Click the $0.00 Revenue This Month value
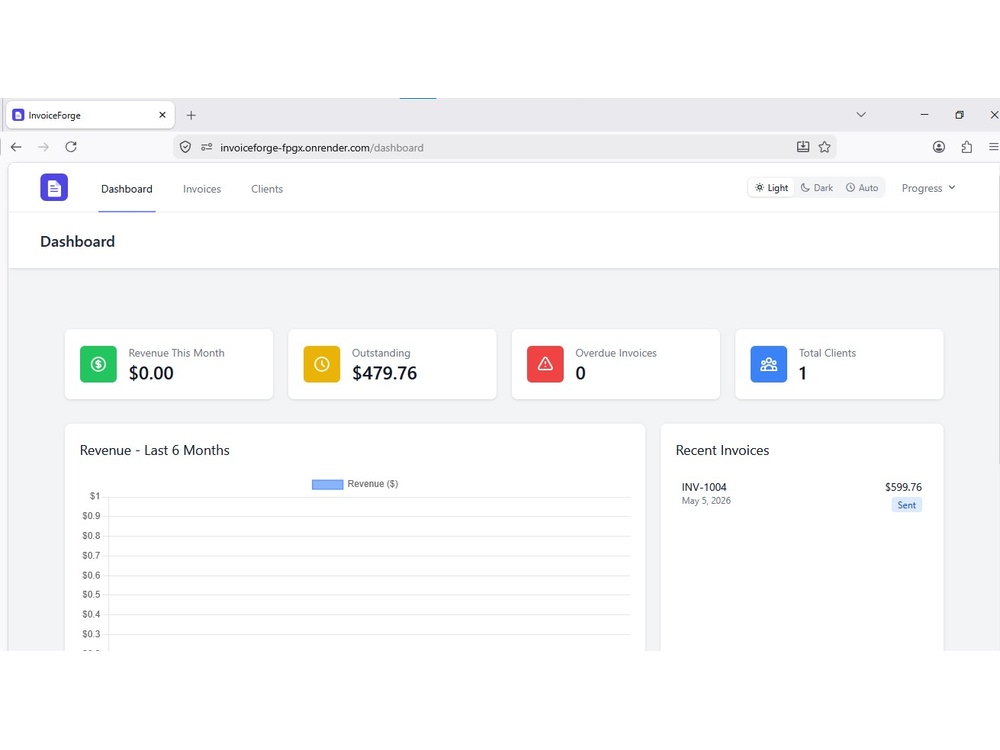 pos(151,373)
